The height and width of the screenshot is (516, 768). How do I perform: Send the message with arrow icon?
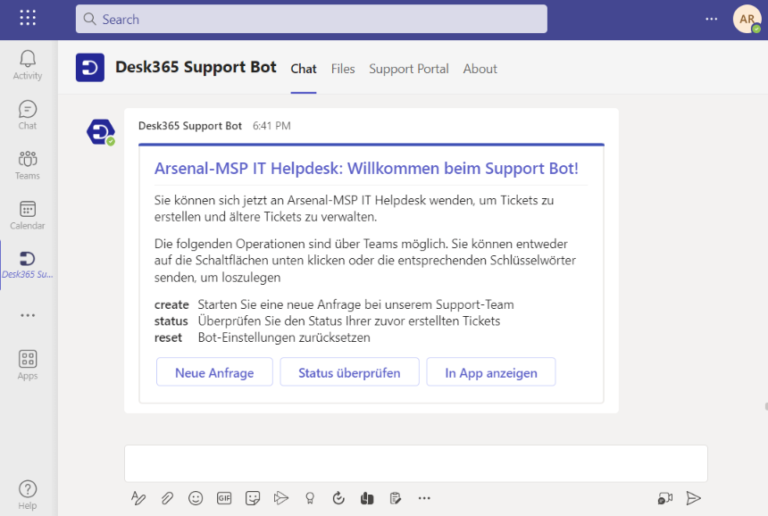coord(693,498)
